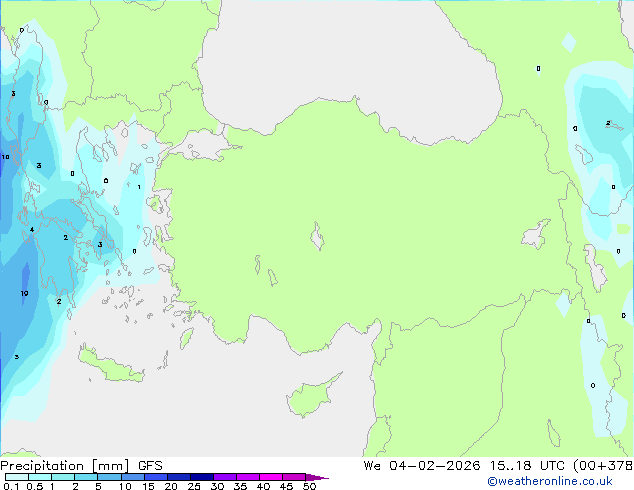Click the '30' legend scale value

(217, 486)
